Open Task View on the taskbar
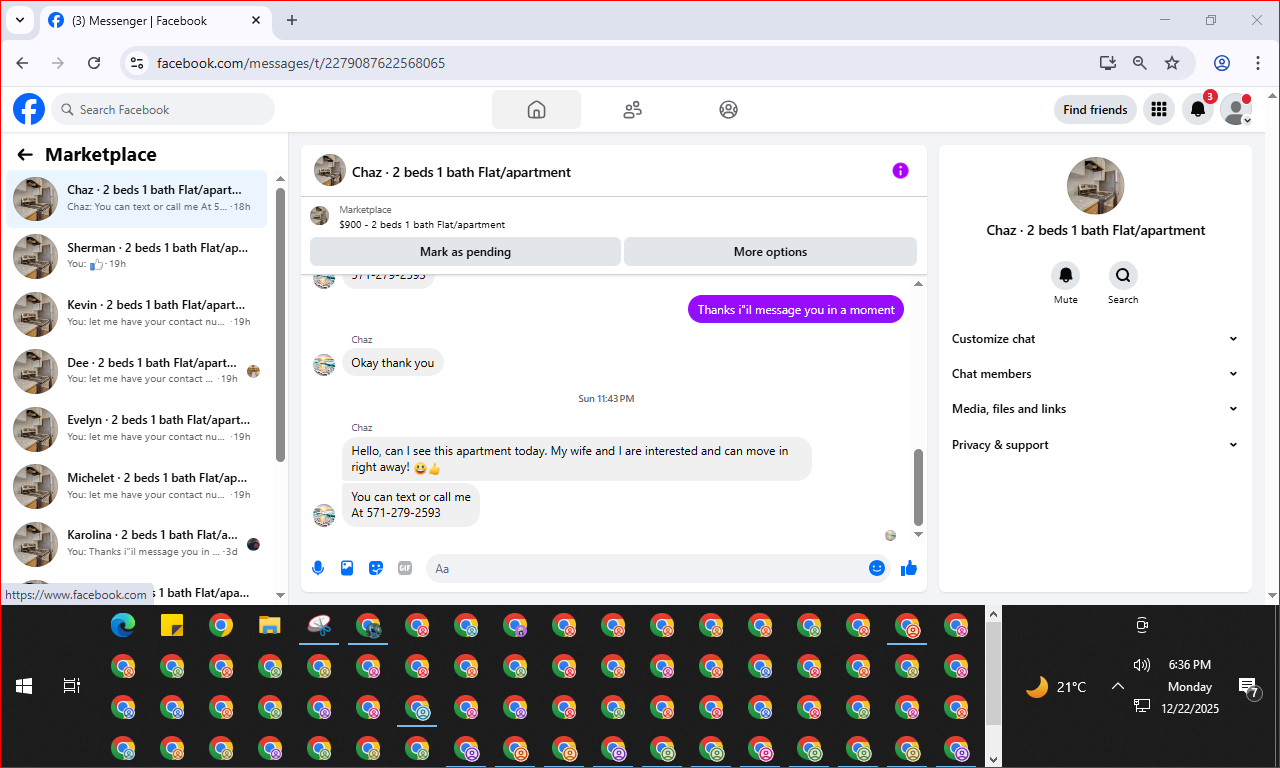Screen dimensions: 1280x768 coord(71,686)
